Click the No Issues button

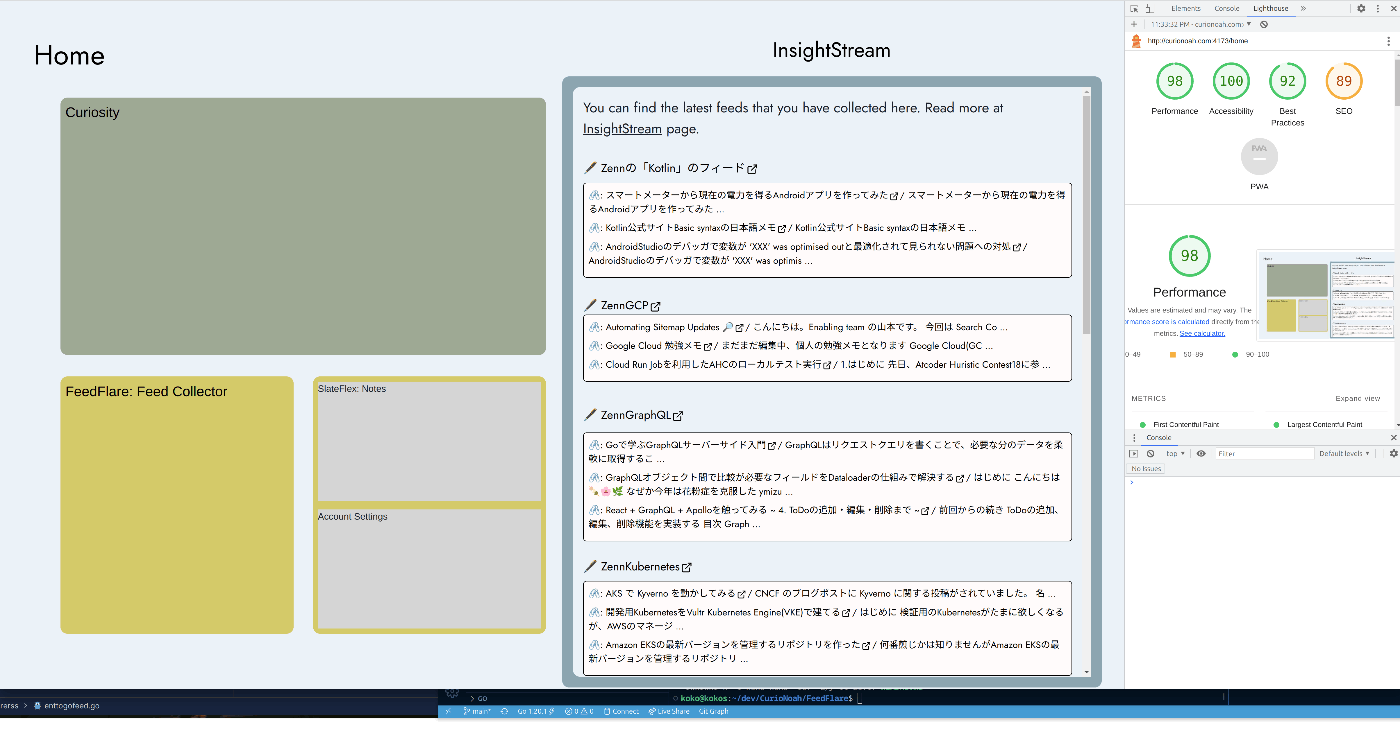point(1145,468)
